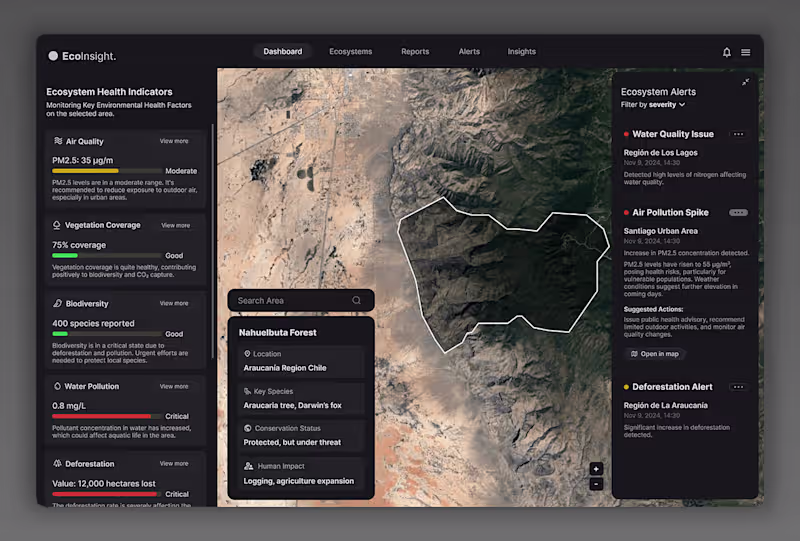Viewport: 800px width, 541px height.
Task: Click the Vegetation Coverage plant icon
Action: 57,225
